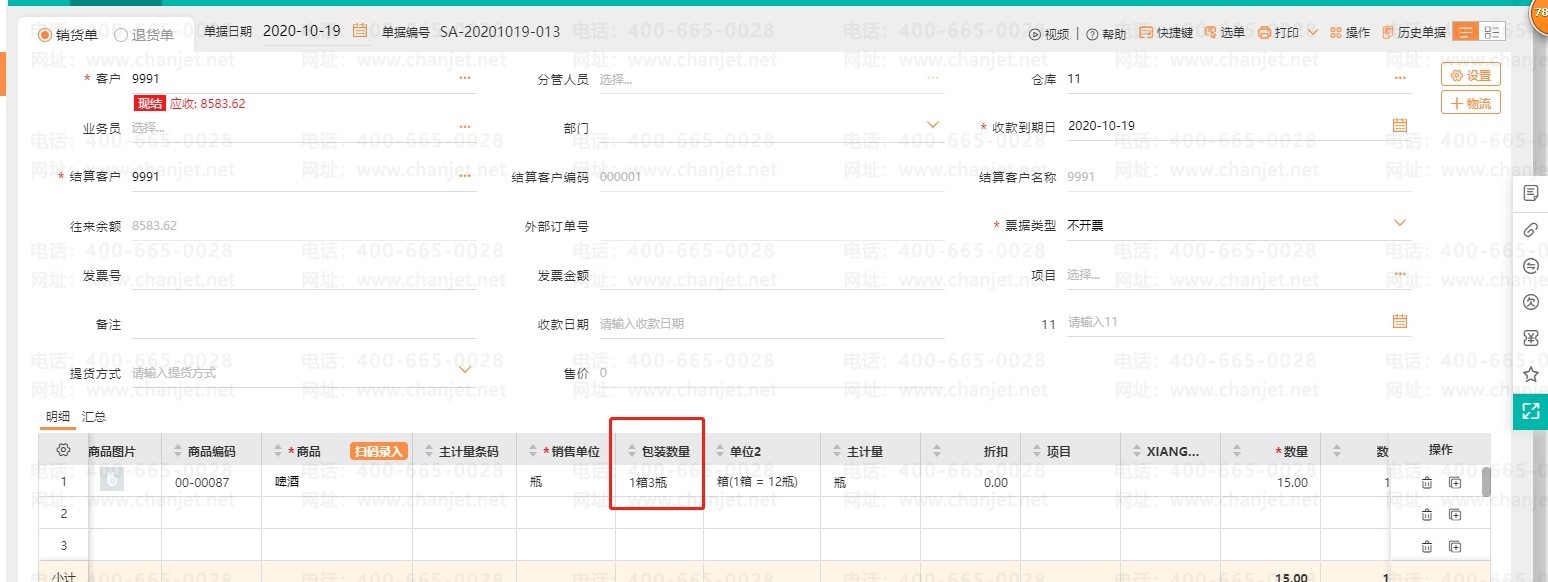Image resolution: width=1548 pixels, height=582 pixels.
Task: Click the 外部订单号 input field
Action: click(x=771, y=226)
